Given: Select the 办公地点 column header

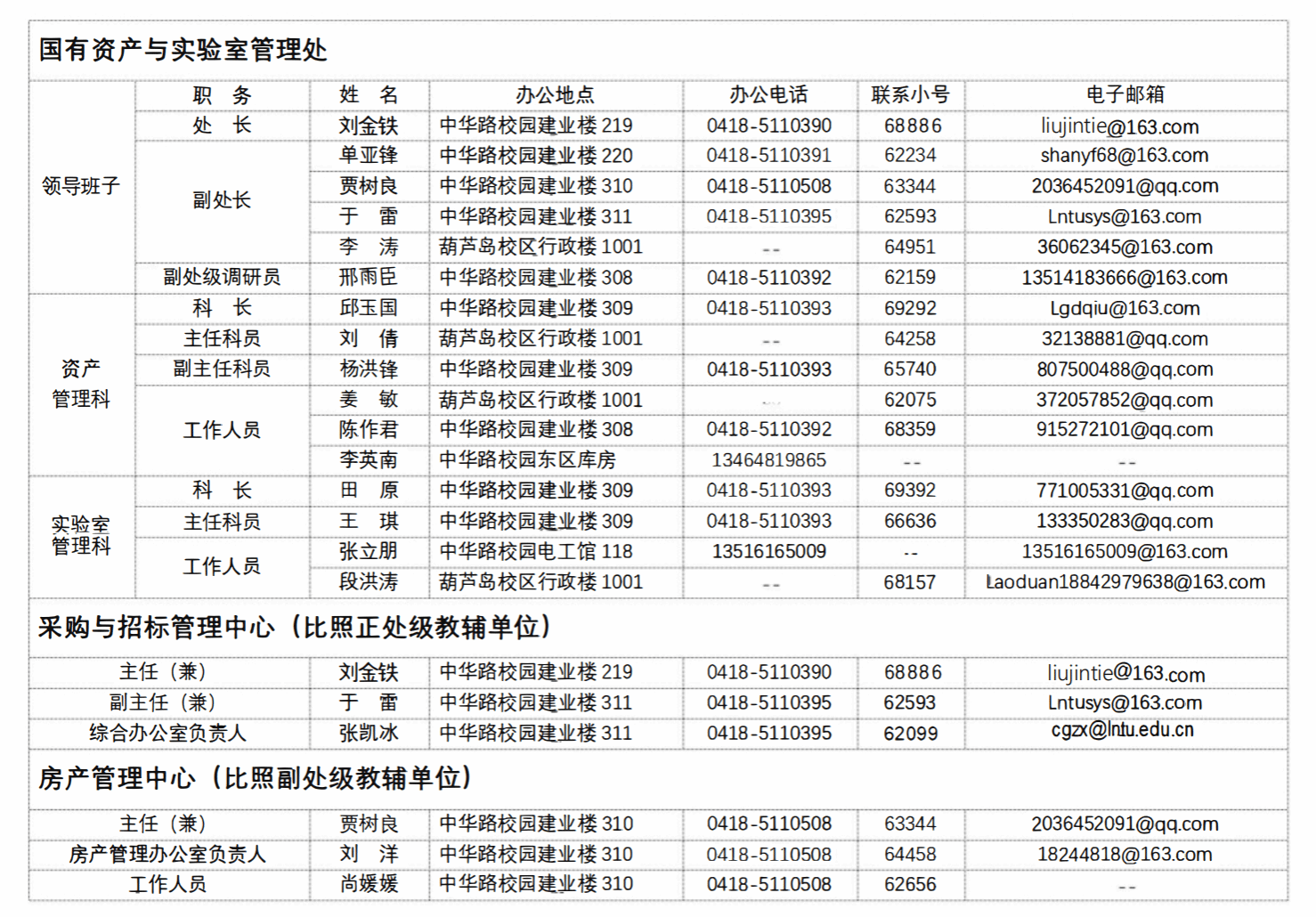Looking at the screenshot, I should (x=555, y=95).
